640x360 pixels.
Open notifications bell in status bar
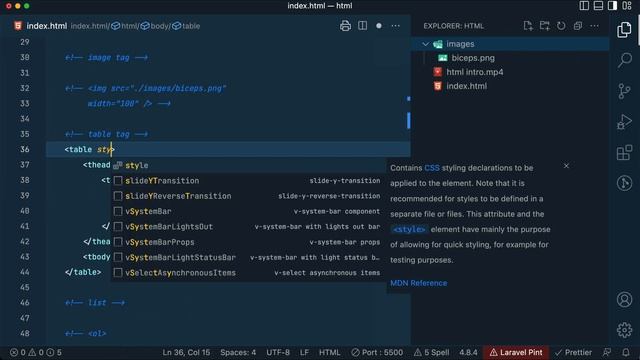click(626, 352)
